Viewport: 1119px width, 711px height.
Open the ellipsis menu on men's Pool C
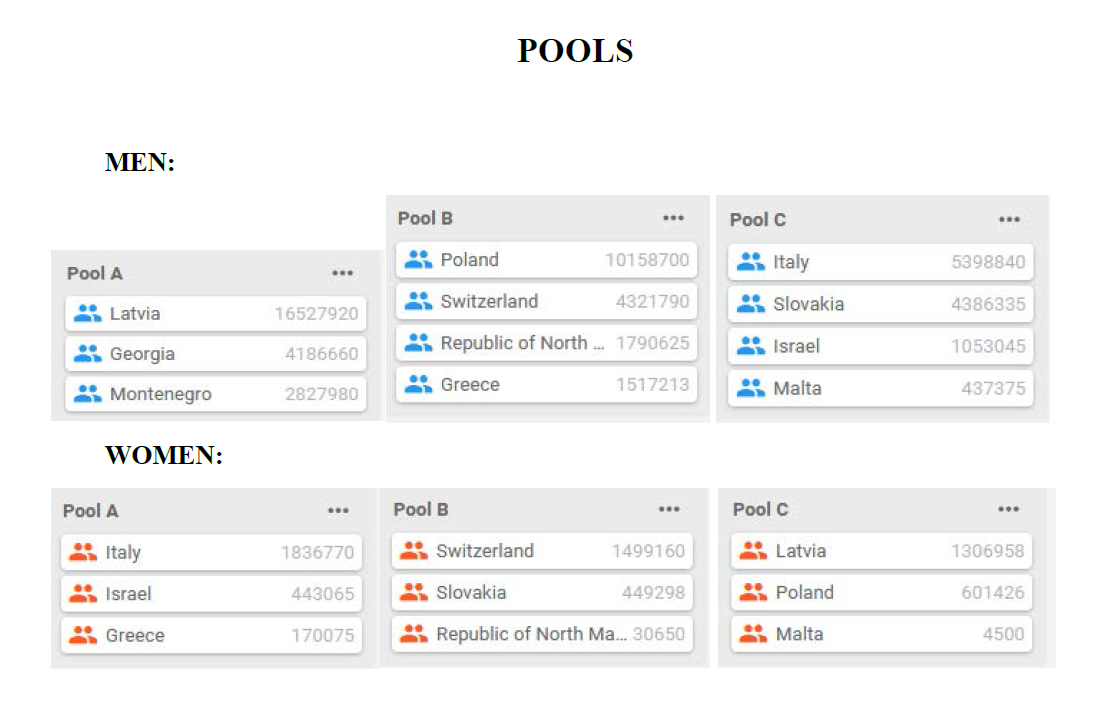[x=1009, y=219]
